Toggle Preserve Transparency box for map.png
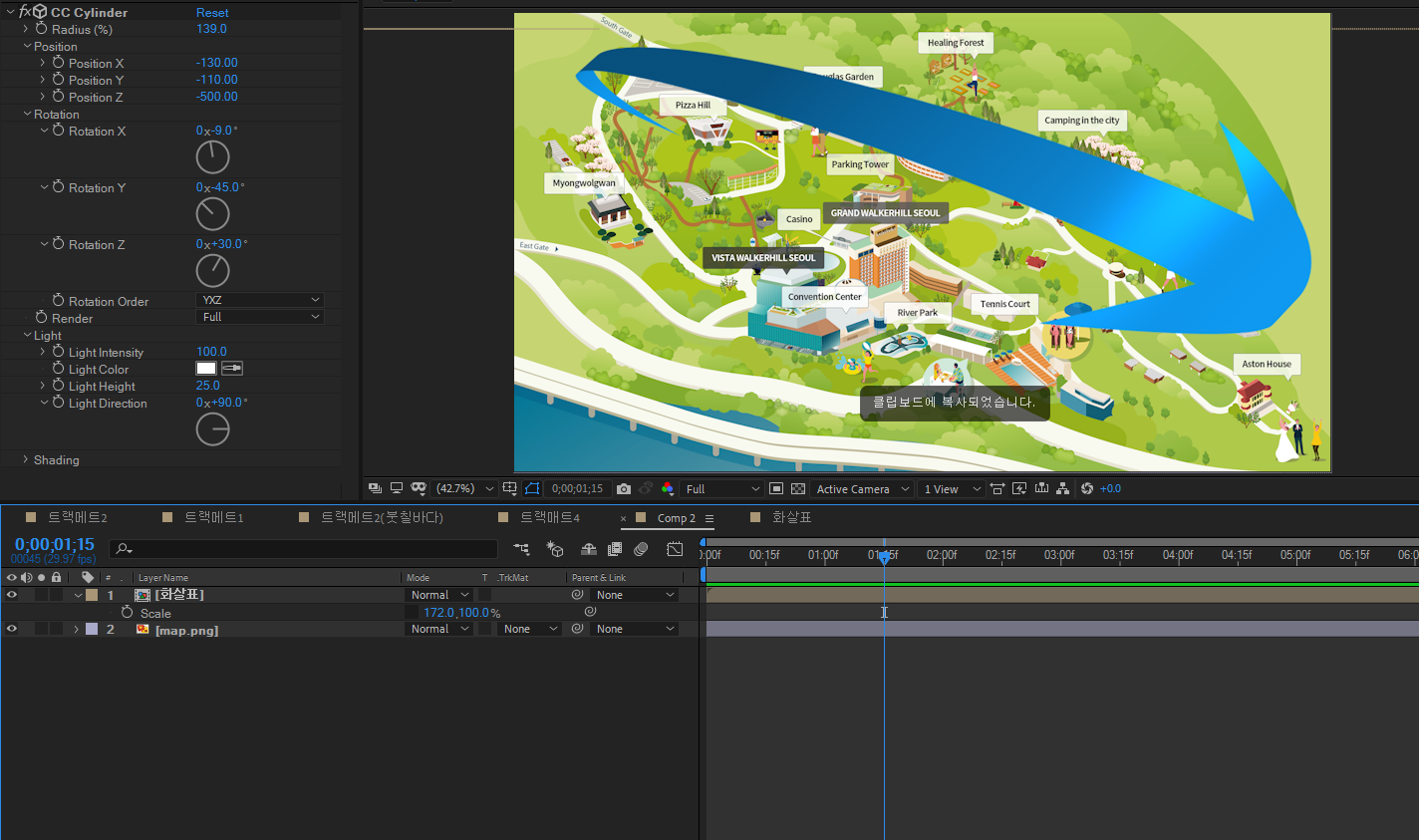 485,629
